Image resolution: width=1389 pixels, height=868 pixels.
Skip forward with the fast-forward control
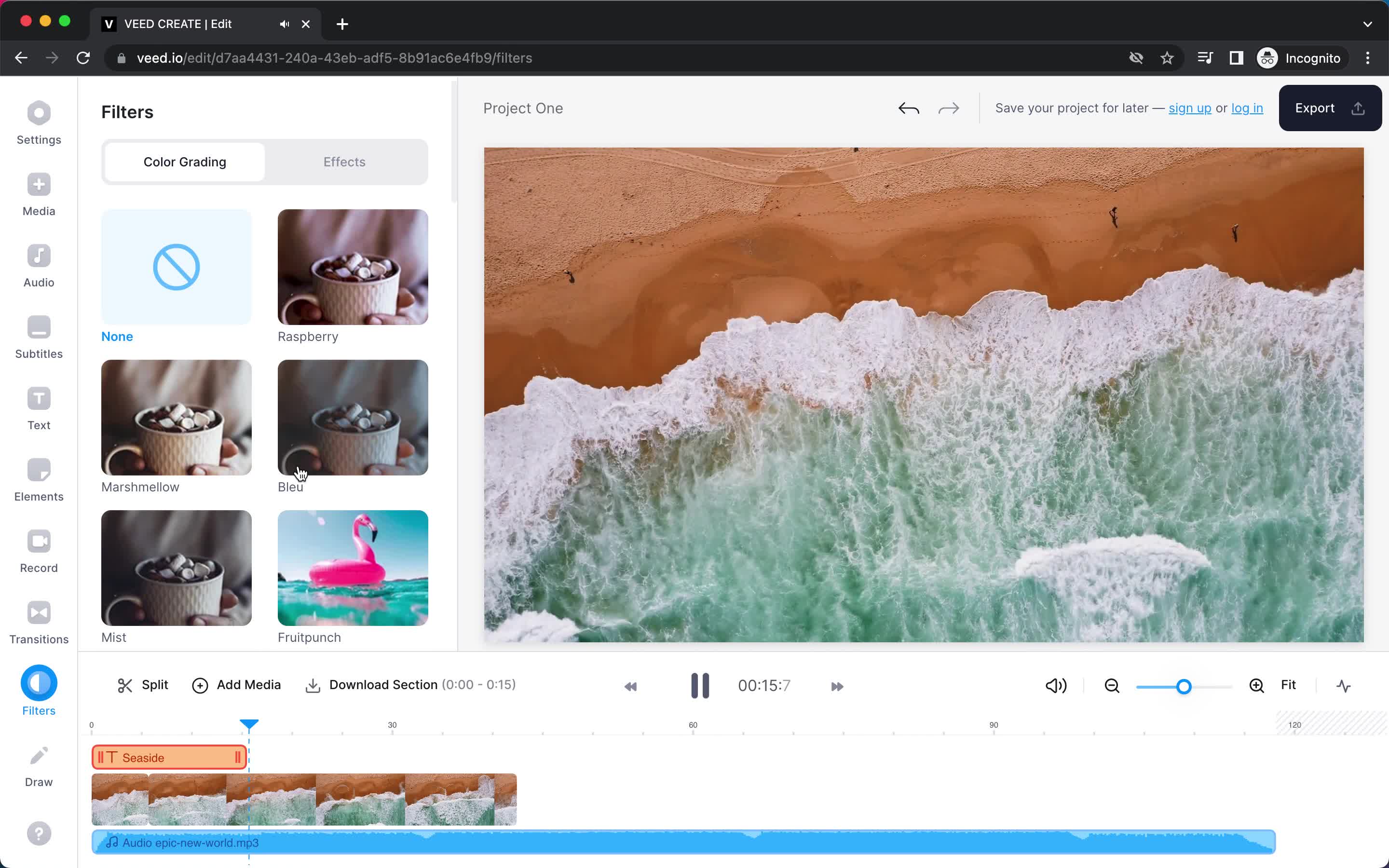pyautogui.click(x=837, y=687)
